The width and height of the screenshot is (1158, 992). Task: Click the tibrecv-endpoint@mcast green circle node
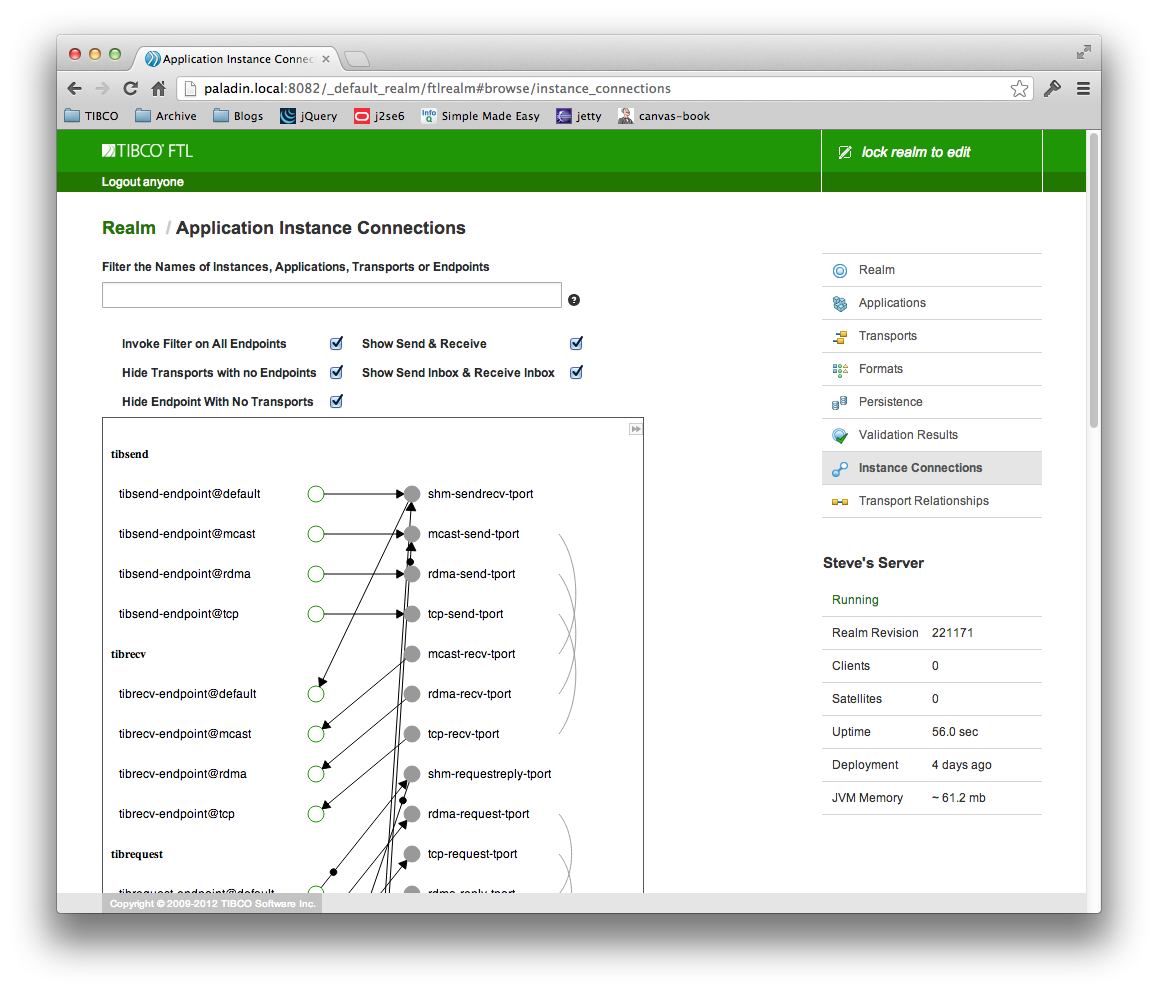click(x=316, y=734)
